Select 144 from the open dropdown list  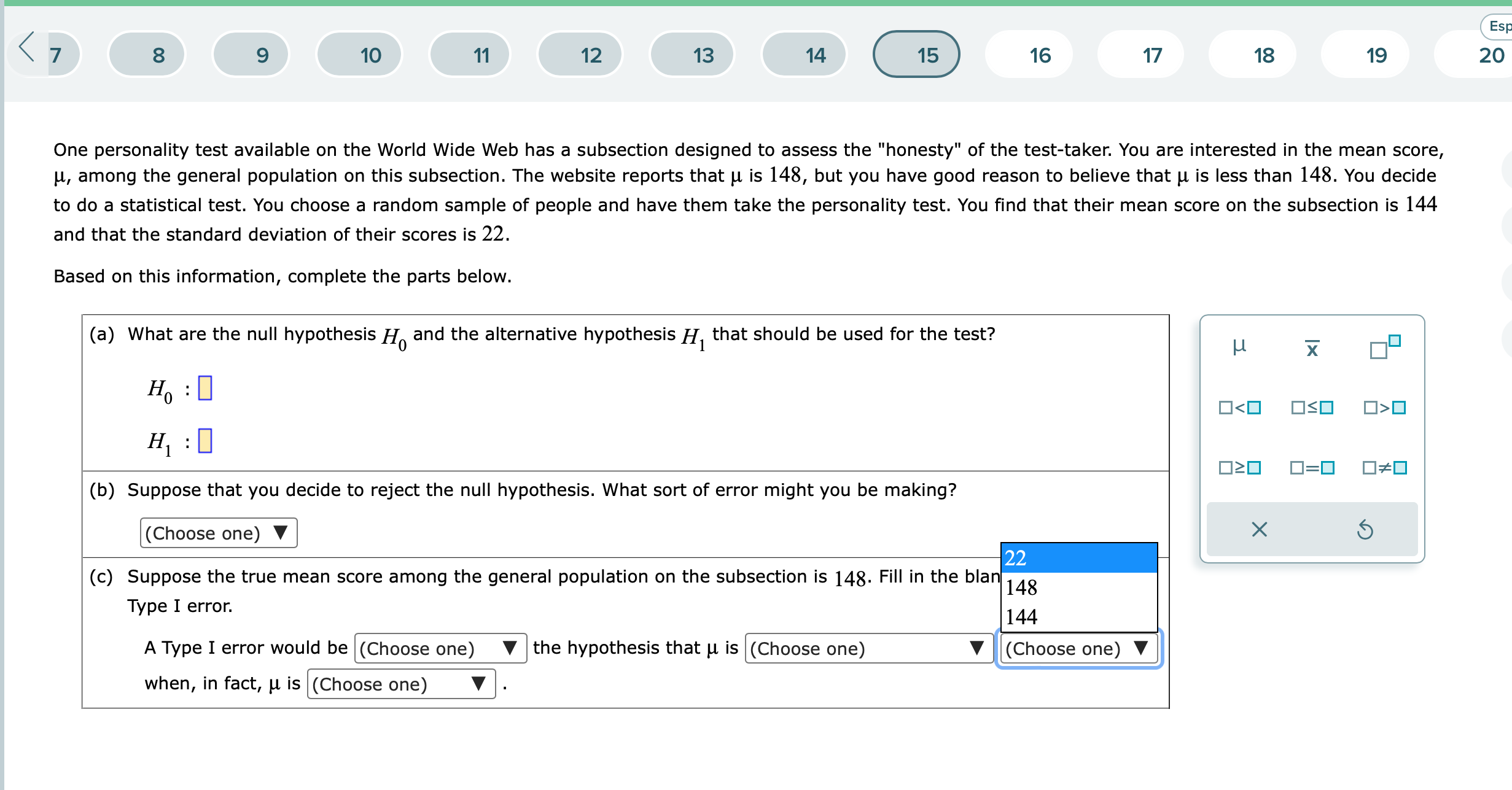click(x=1078, y=617)
